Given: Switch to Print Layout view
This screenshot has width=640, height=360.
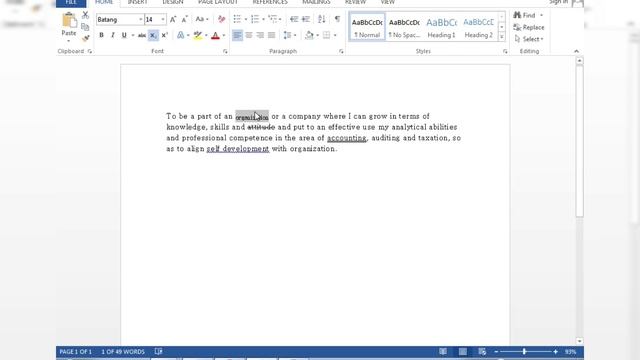Looking at the screenshot, I should tap(462, 351).
